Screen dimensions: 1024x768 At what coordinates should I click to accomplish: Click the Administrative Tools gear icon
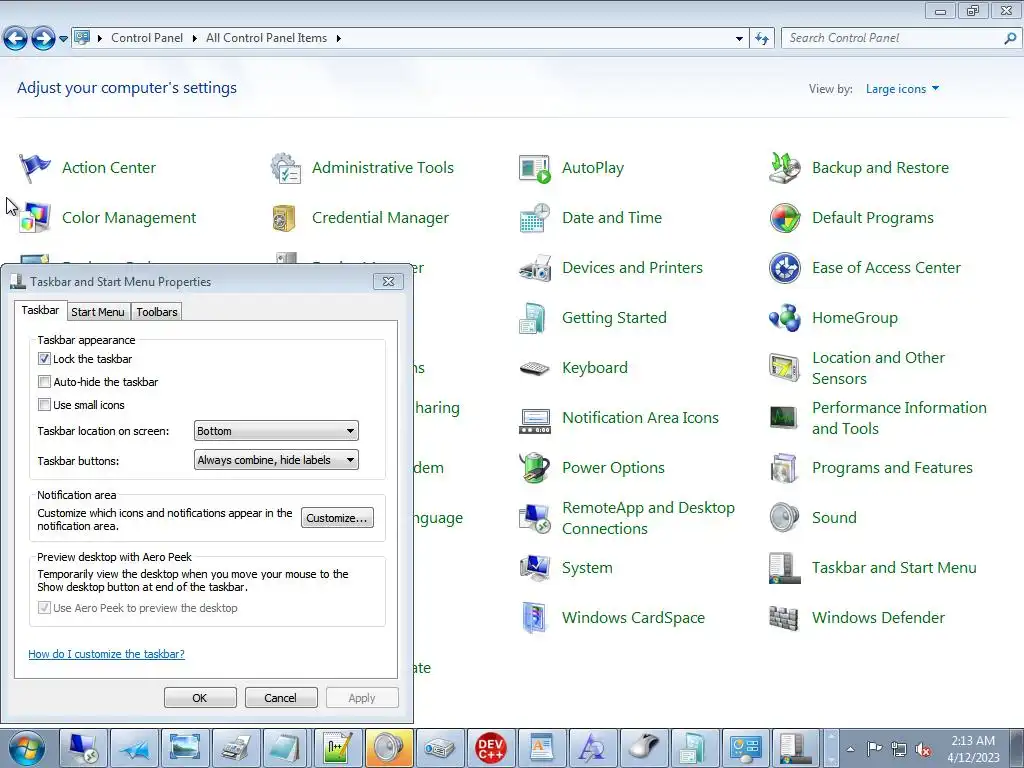(285, 168)
